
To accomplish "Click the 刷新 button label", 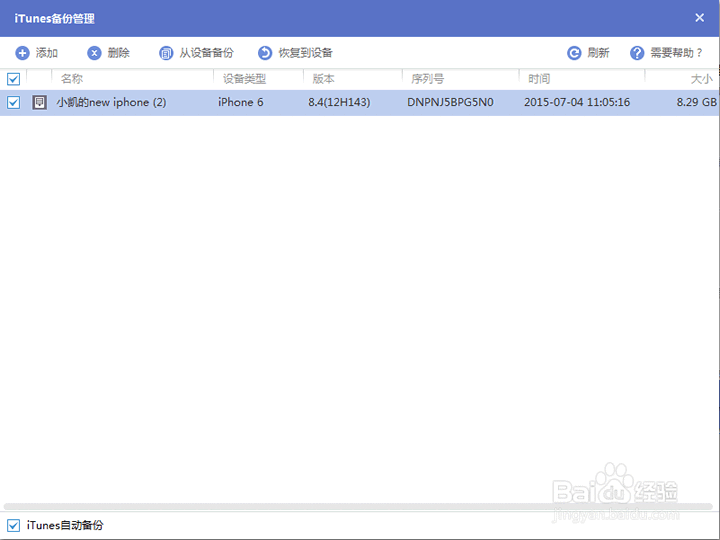I will point(598,53).
